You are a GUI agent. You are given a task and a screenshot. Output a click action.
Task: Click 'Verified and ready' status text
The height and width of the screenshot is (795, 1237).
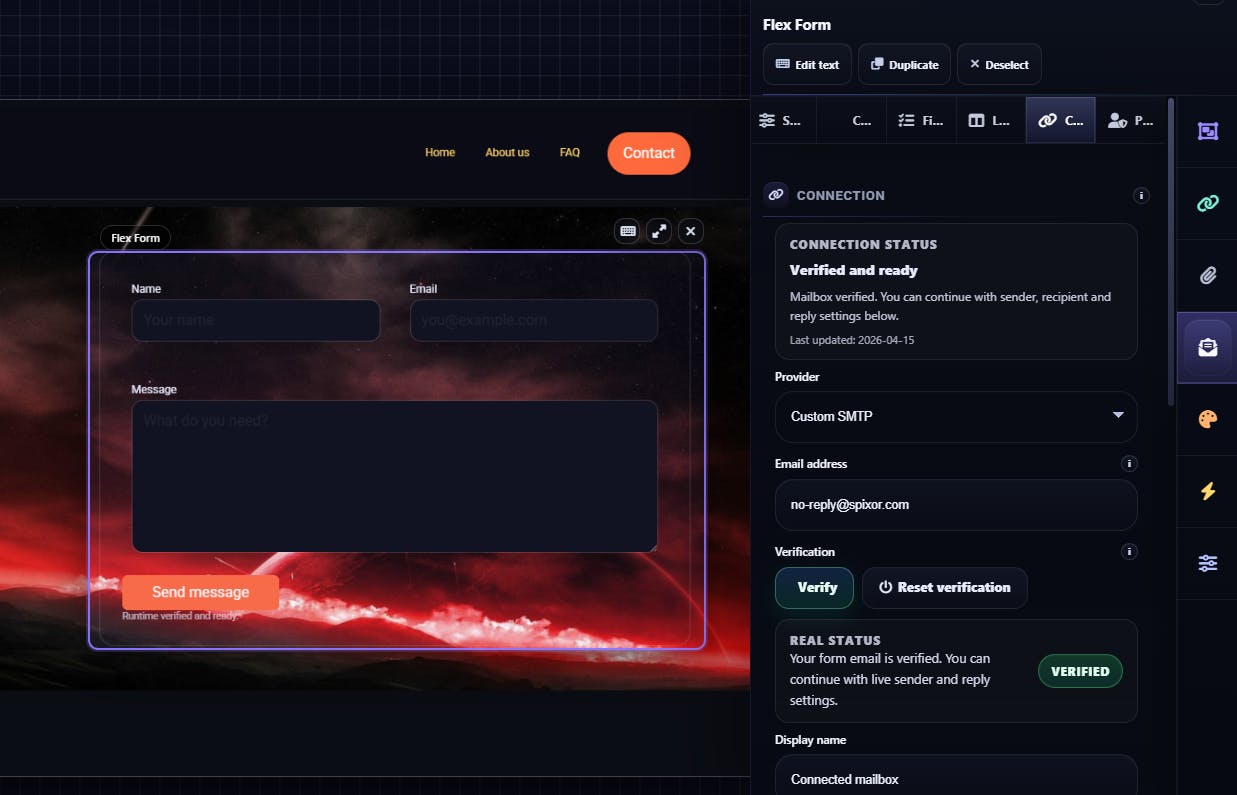click(853, 270)
